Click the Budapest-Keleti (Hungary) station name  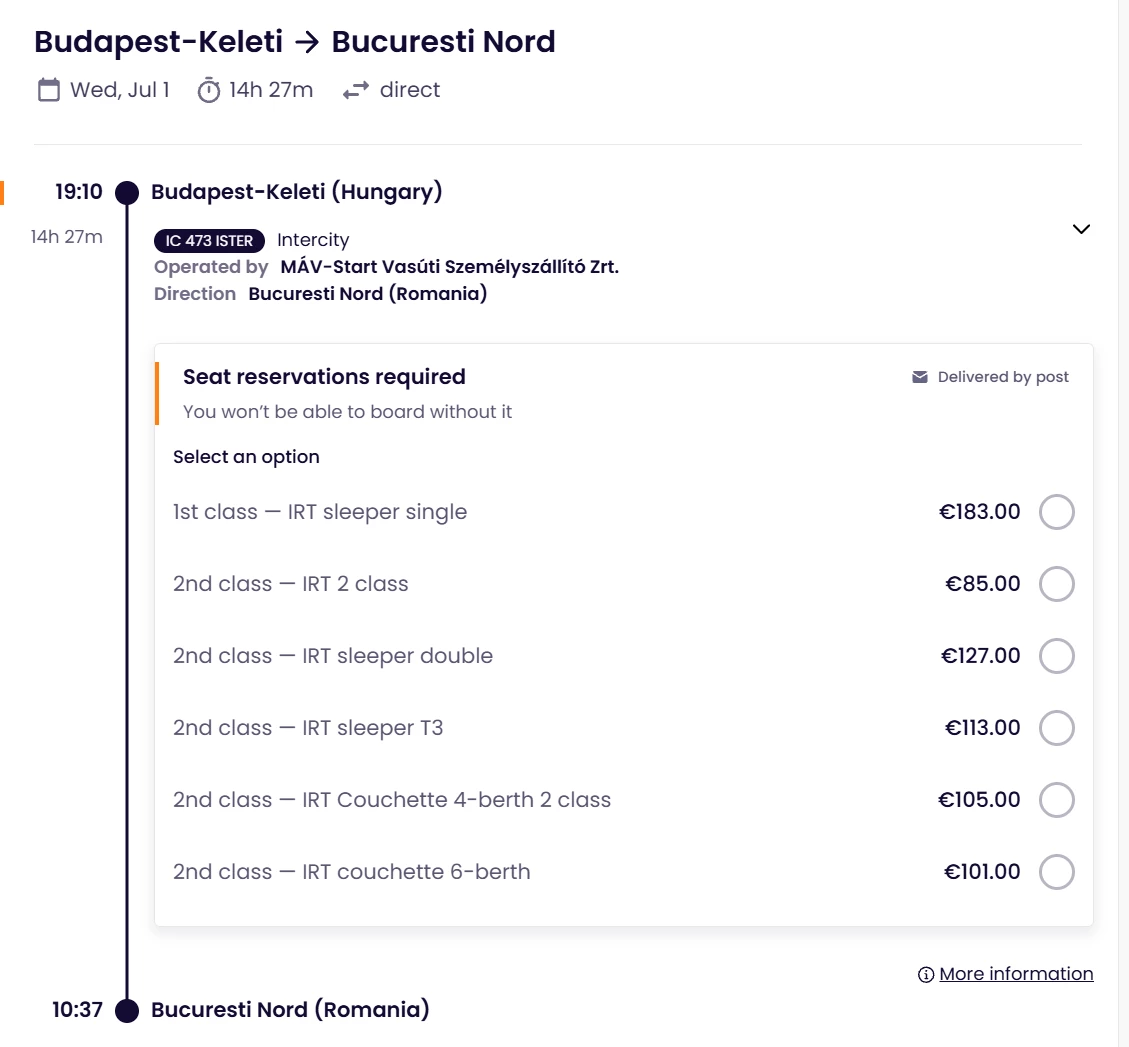[297, 192]
